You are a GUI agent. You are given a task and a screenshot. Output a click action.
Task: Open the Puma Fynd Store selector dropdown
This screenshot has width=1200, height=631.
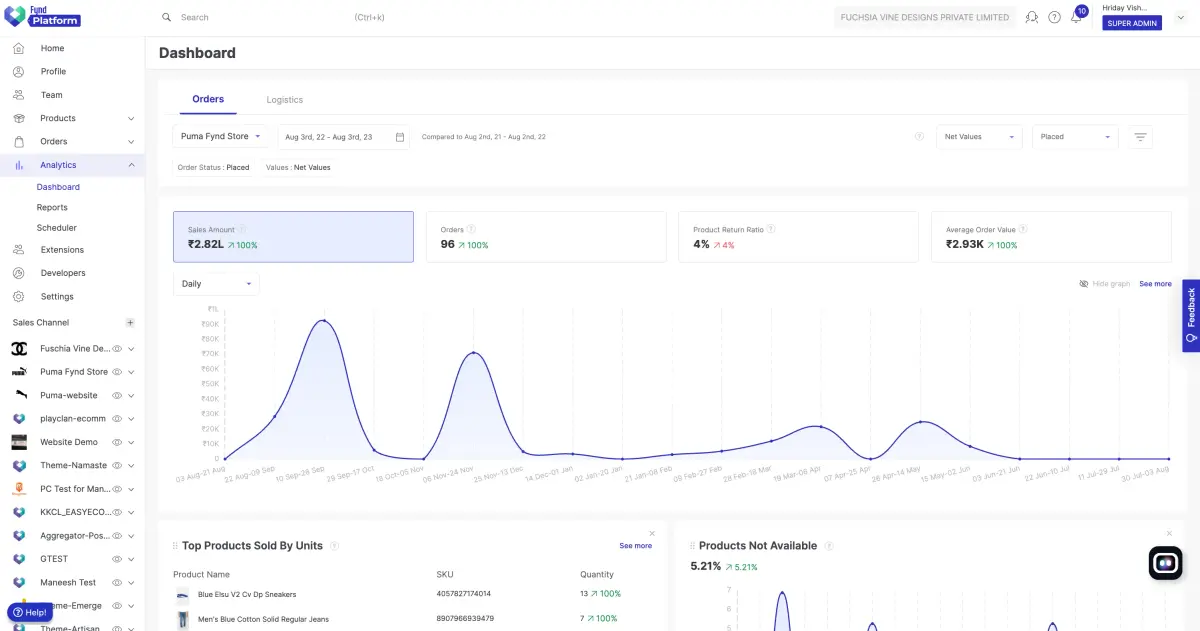pyautogui.click(x=221, y=137)
